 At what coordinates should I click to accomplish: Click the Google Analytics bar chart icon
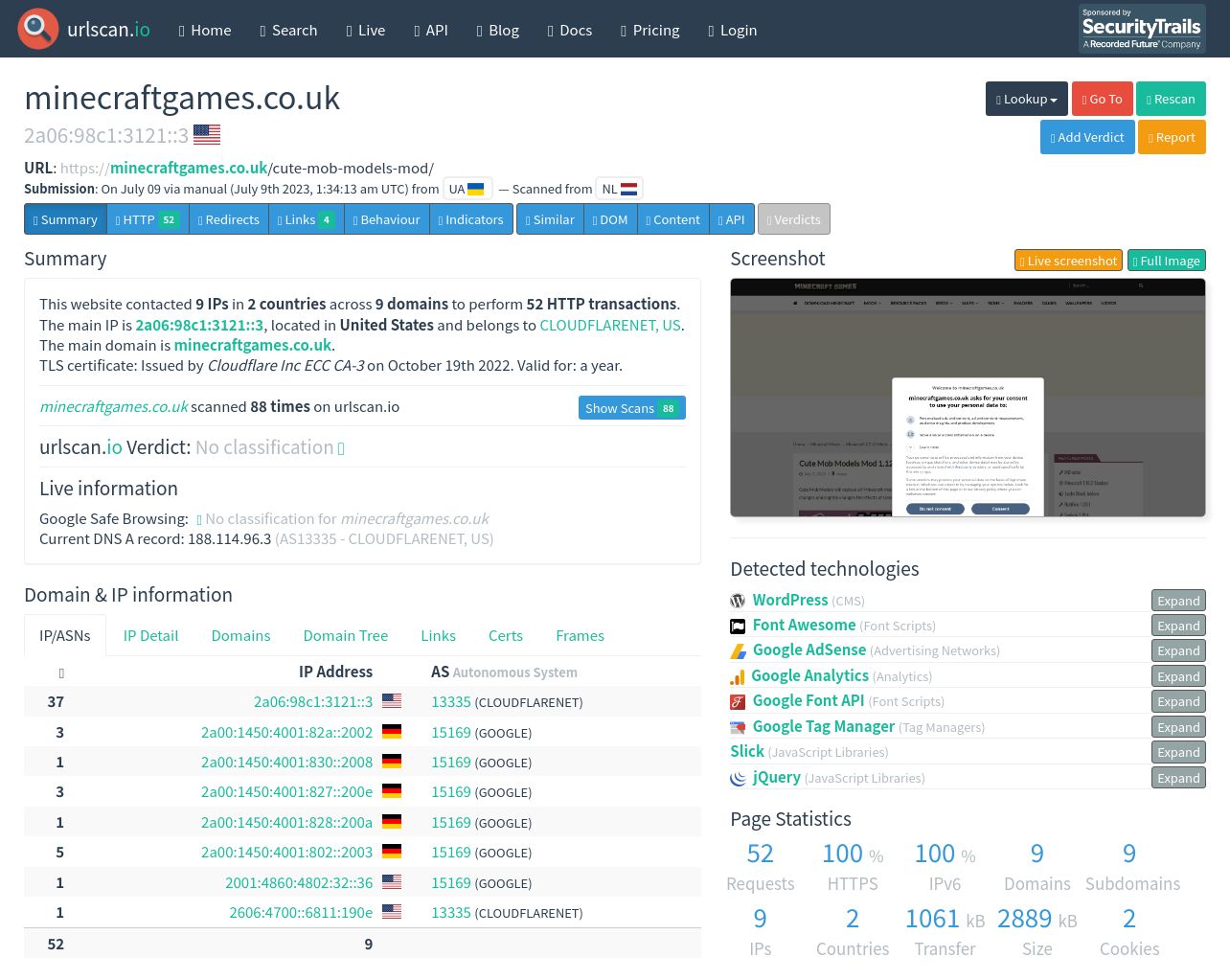tap(738, 676)
